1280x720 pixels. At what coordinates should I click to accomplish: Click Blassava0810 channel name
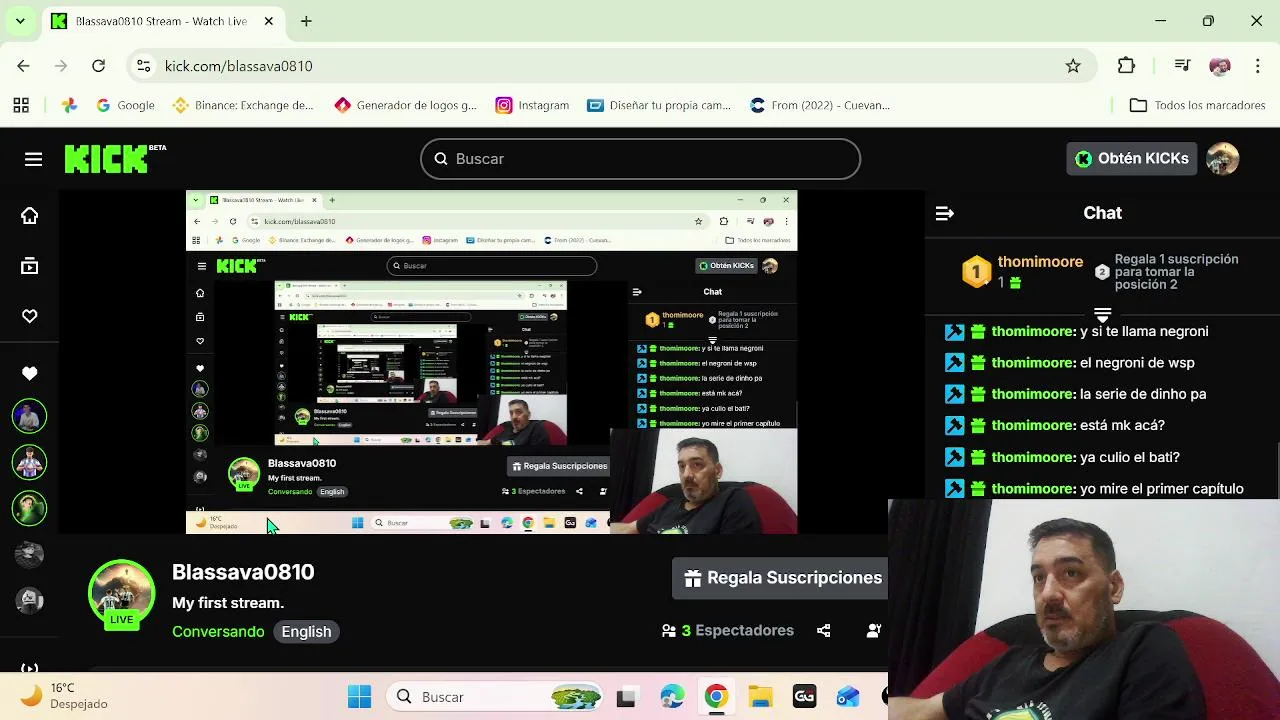243,572
